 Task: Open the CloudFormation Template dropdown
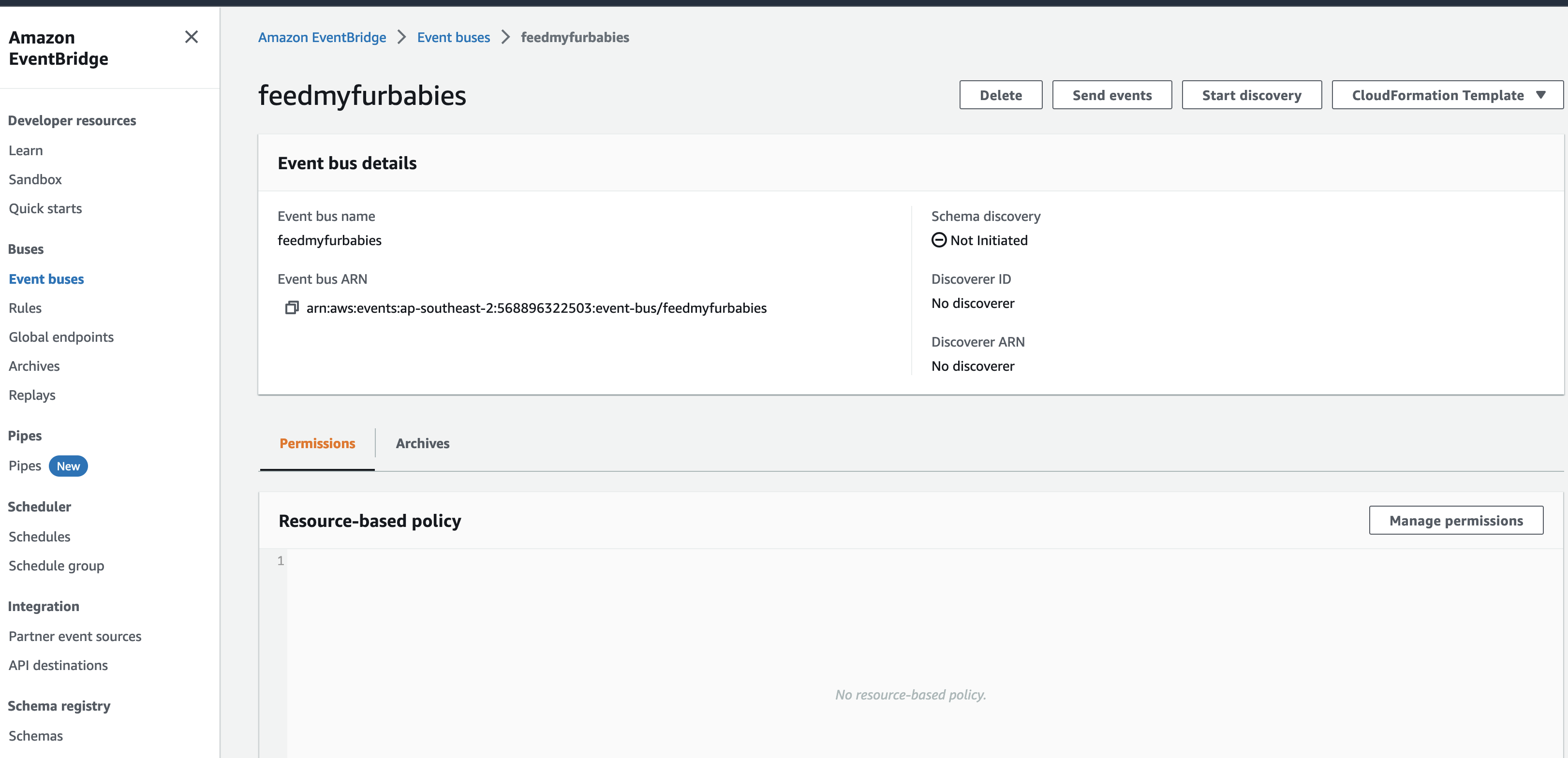(1447, 95)
